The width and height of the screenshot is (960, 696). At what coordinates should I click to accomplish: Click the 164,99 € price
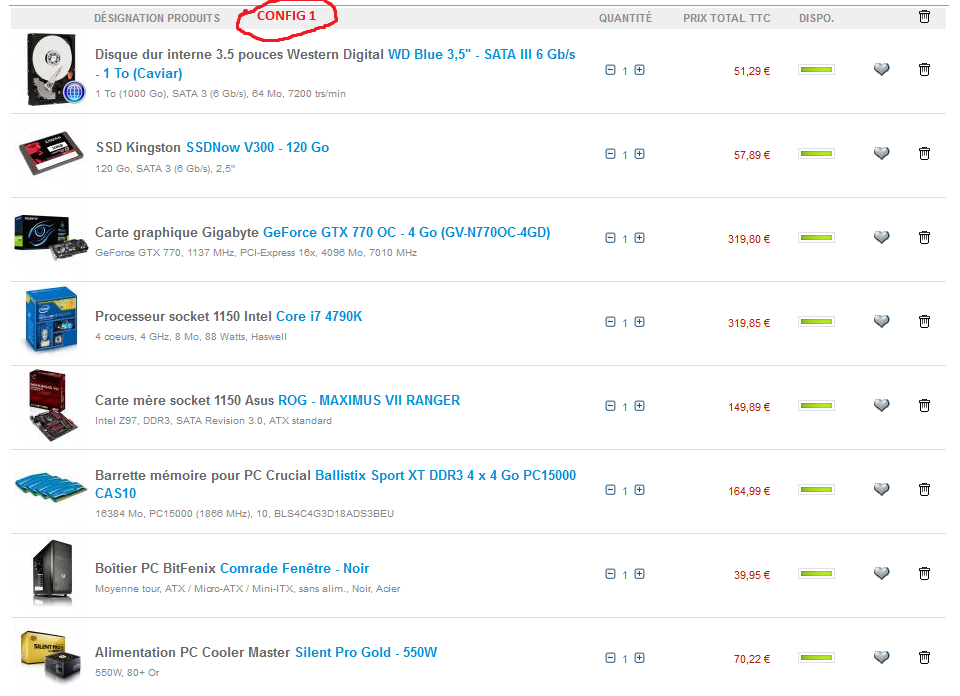[x=749, y=491]
